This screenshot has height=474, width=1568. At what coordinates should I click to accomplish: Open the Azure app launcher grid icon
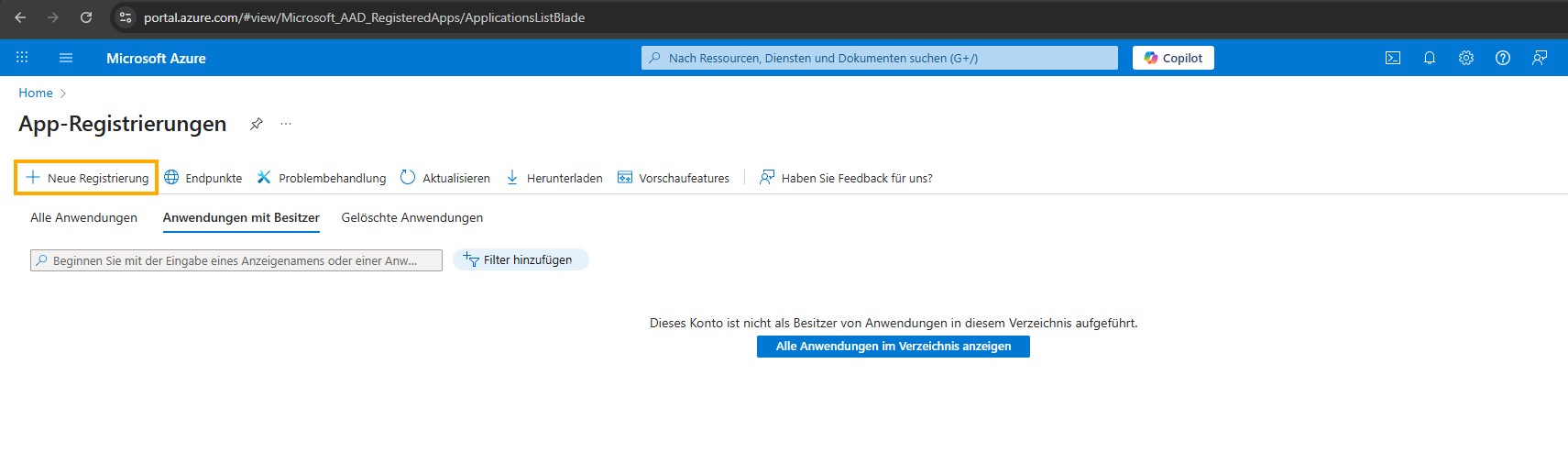pyautogui.click(x=22, y=58)
